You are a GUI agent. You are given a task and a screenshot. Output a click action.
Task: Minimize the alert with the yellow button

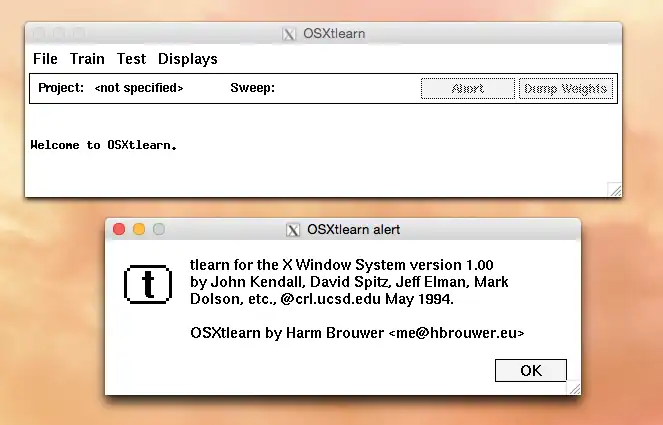coord(139,229)
